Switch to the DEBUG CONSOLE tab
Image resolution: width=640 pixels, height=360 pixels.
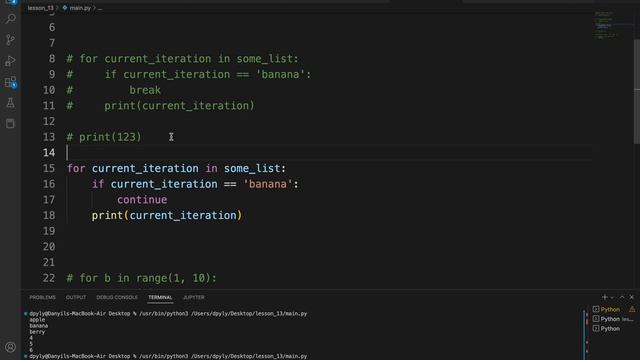pyautogui.click(x=117, y=298)
